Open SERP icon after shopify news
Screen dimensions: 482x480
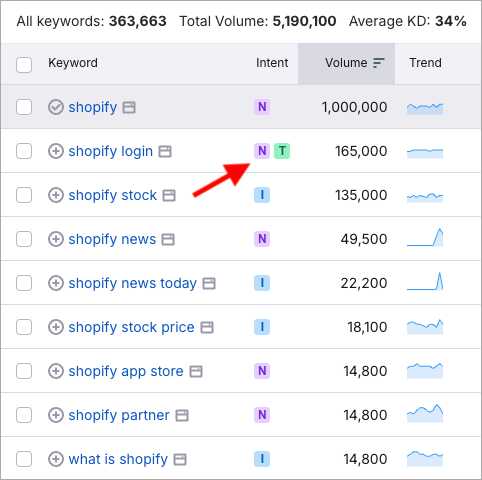click(x=168, y=240)
